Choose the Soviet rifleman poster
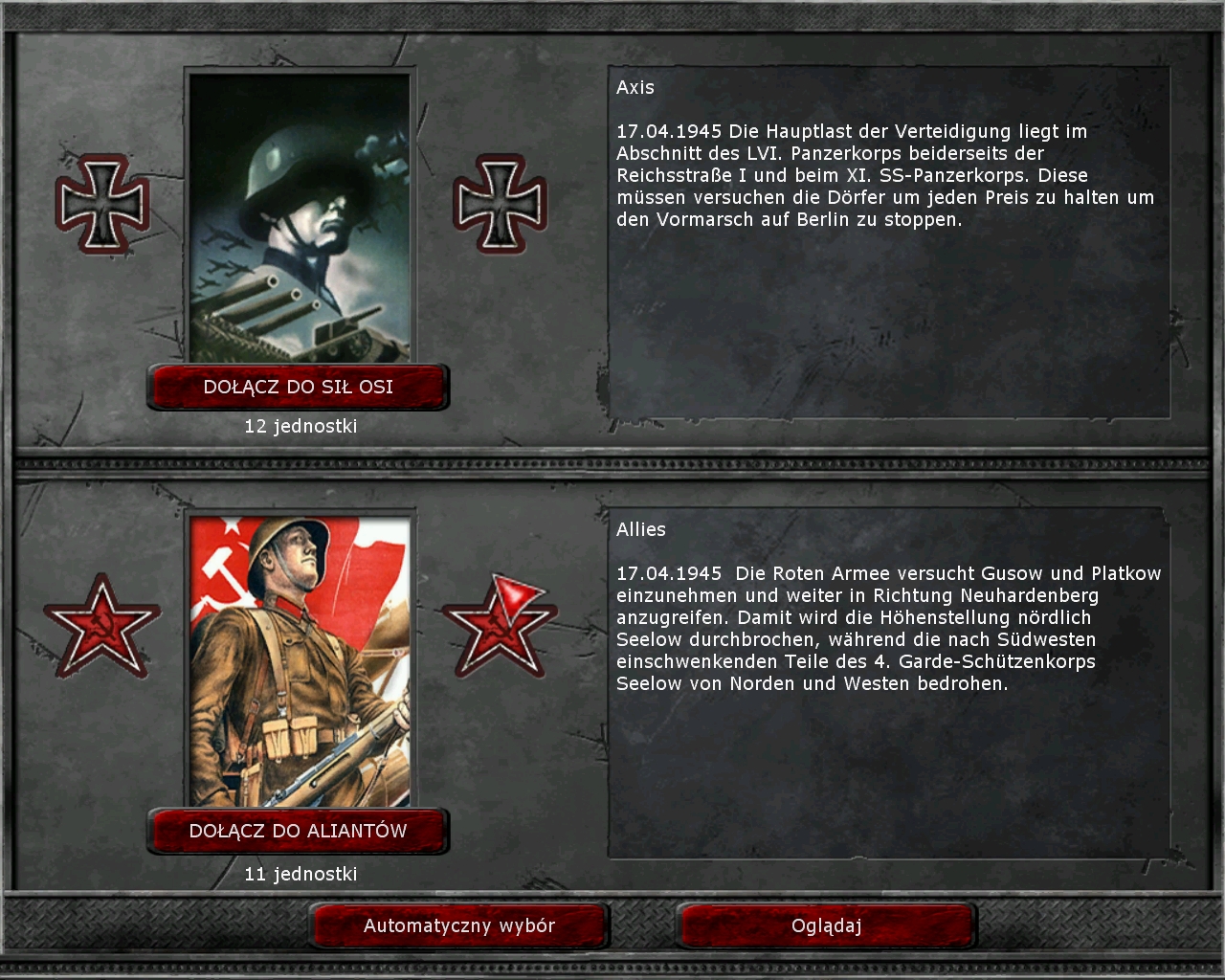The width and height of the screenshot is (1225, 980). click(x=300, y=661)
